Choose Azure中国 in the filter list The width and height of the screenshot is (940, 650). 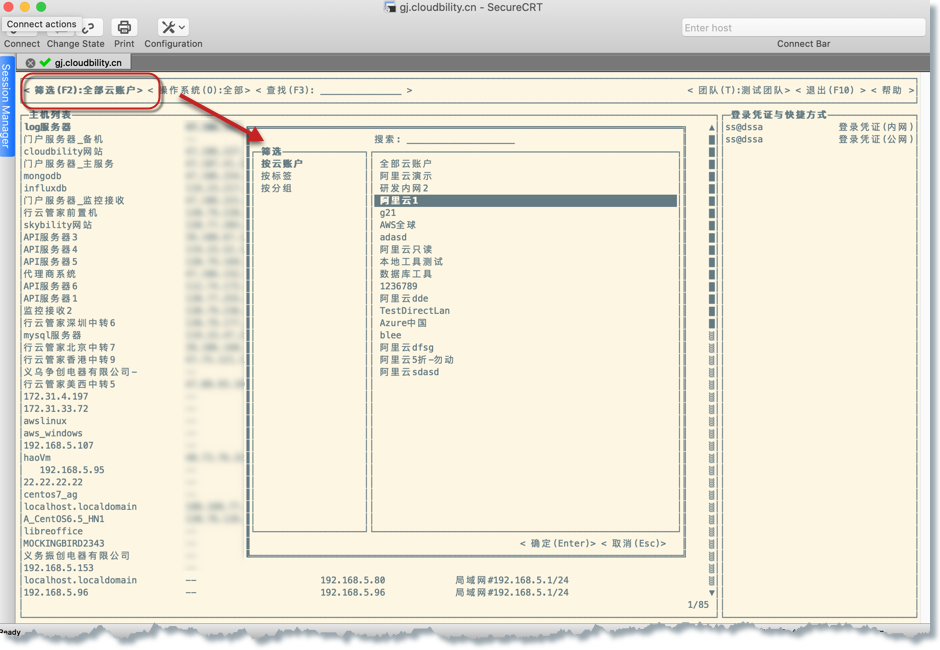tap(403, 323)
